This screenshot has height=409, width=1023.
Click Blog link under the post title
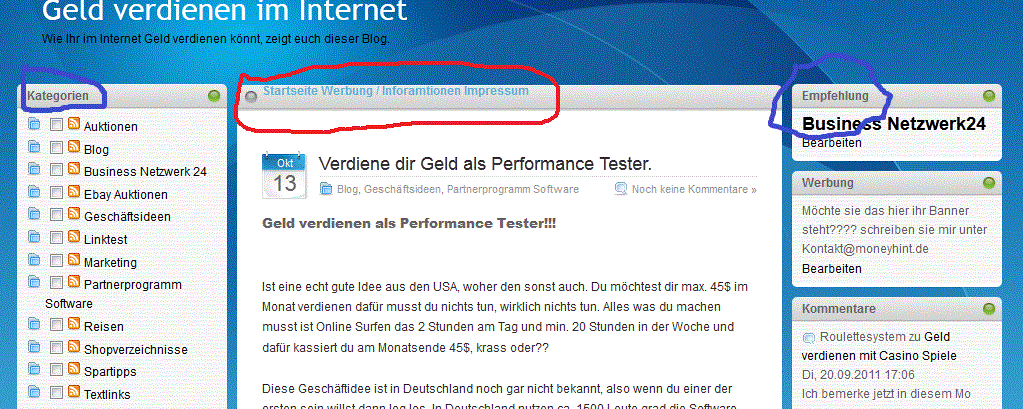point(347,189)
